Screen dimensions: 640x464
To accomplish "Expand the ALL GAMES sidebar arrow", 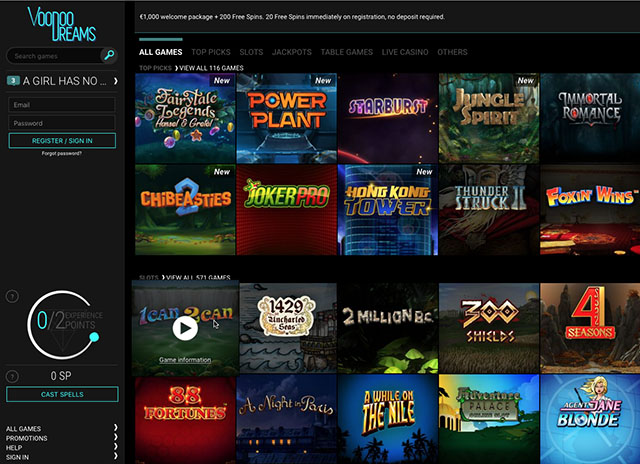I will (116, 428).
